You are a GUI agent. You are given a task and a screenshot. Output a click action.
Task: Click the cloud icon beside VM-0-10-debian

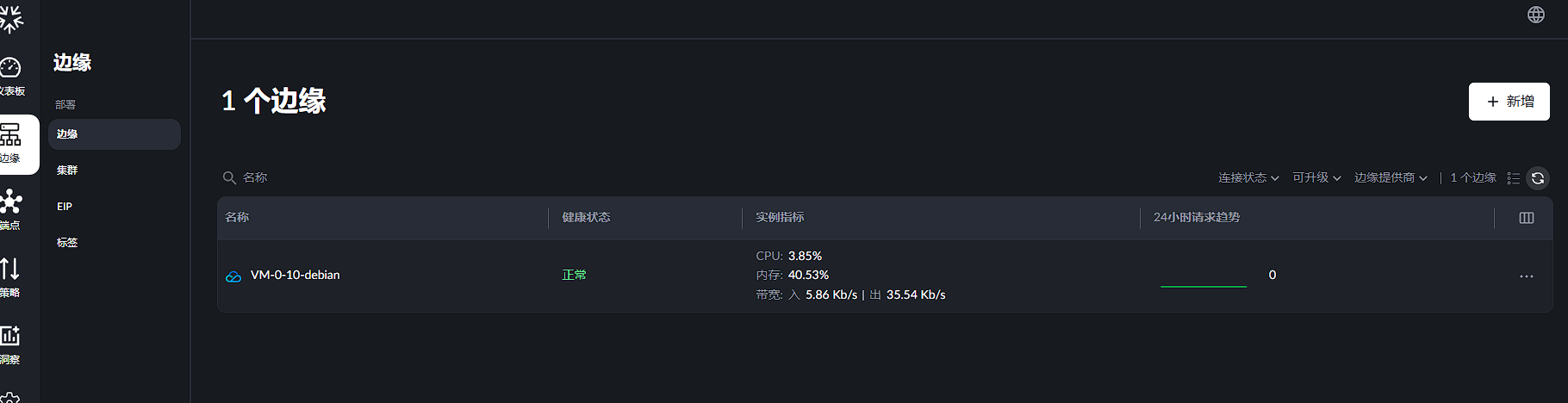tap(233, 276)
